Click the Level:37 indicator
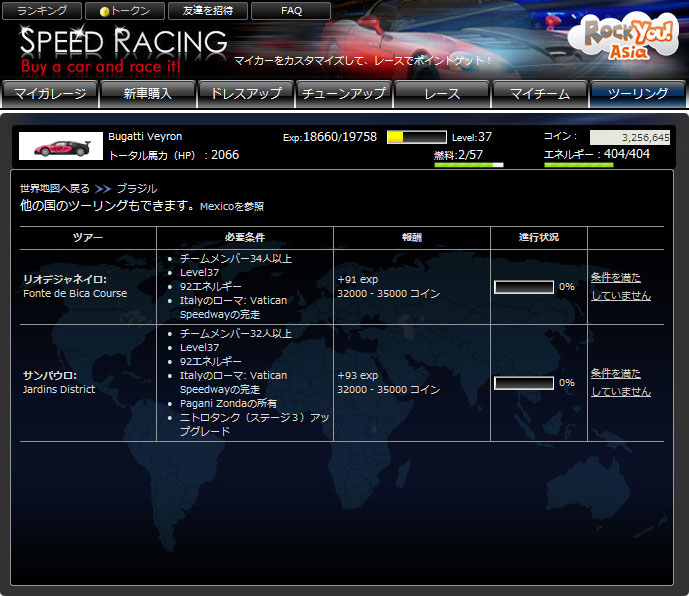The image size is (689, 596). coord(472,137)
